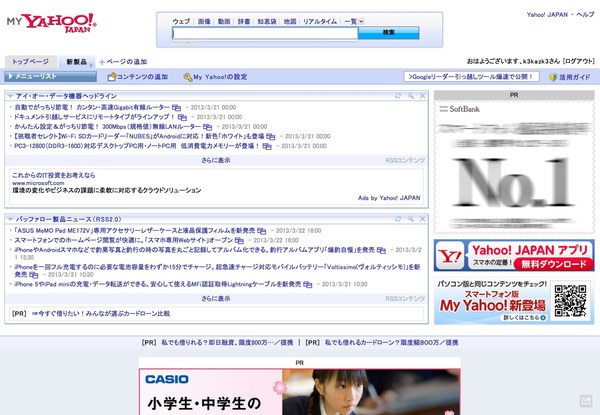Collapse the I-O DATA headline module
This screenshot has width=600, height=415.
click(10, 95)
